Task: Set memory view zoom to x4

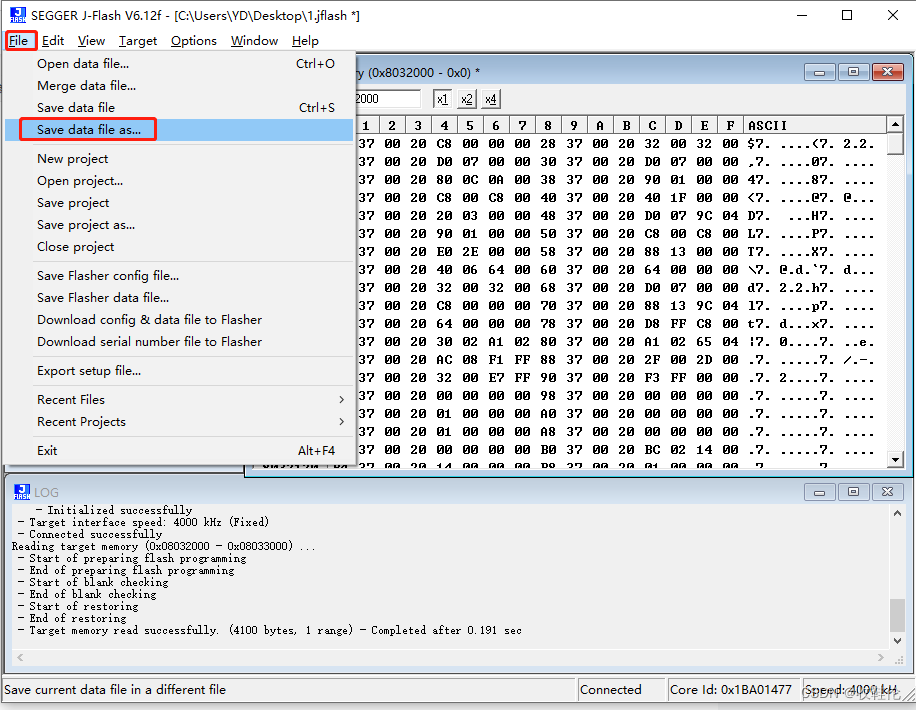Action: pyautogui.click(x=490, y=99)
